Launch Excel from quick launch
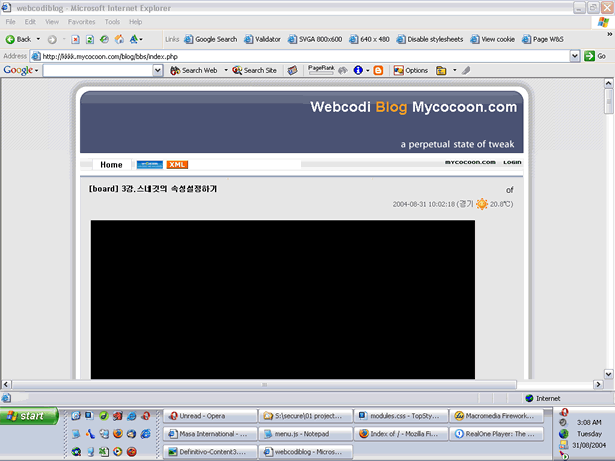The height and width of the screenshot is (461, 615). tap(104, 452)
